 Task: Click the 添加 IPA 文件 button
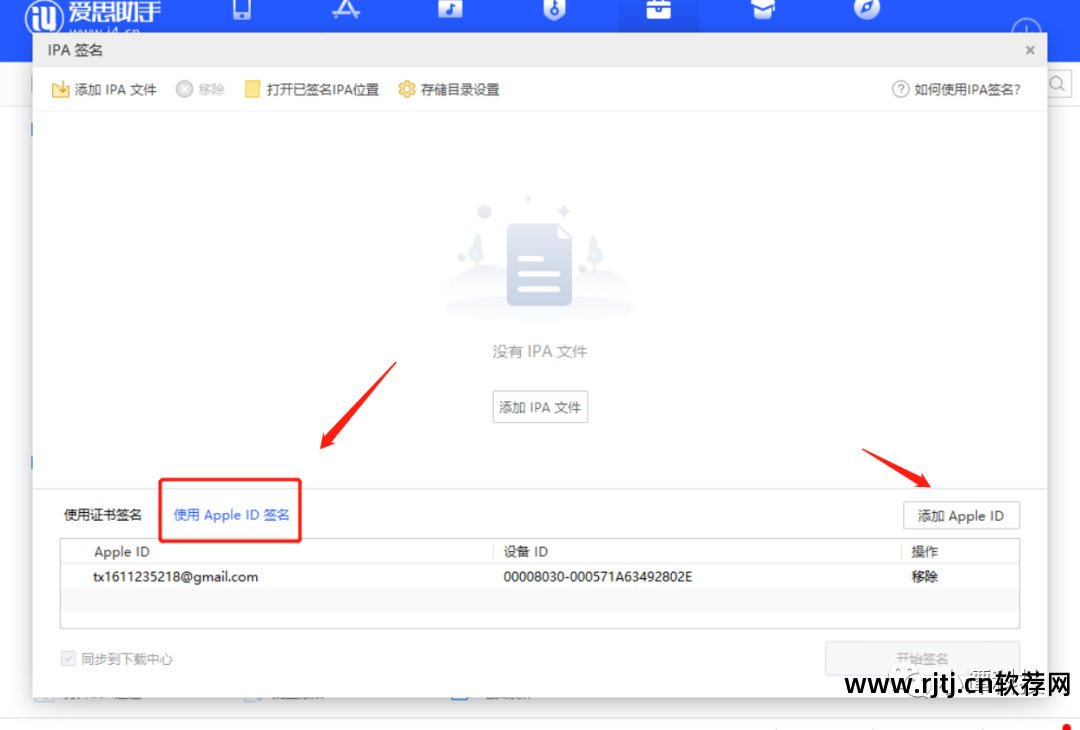point(540,406)
